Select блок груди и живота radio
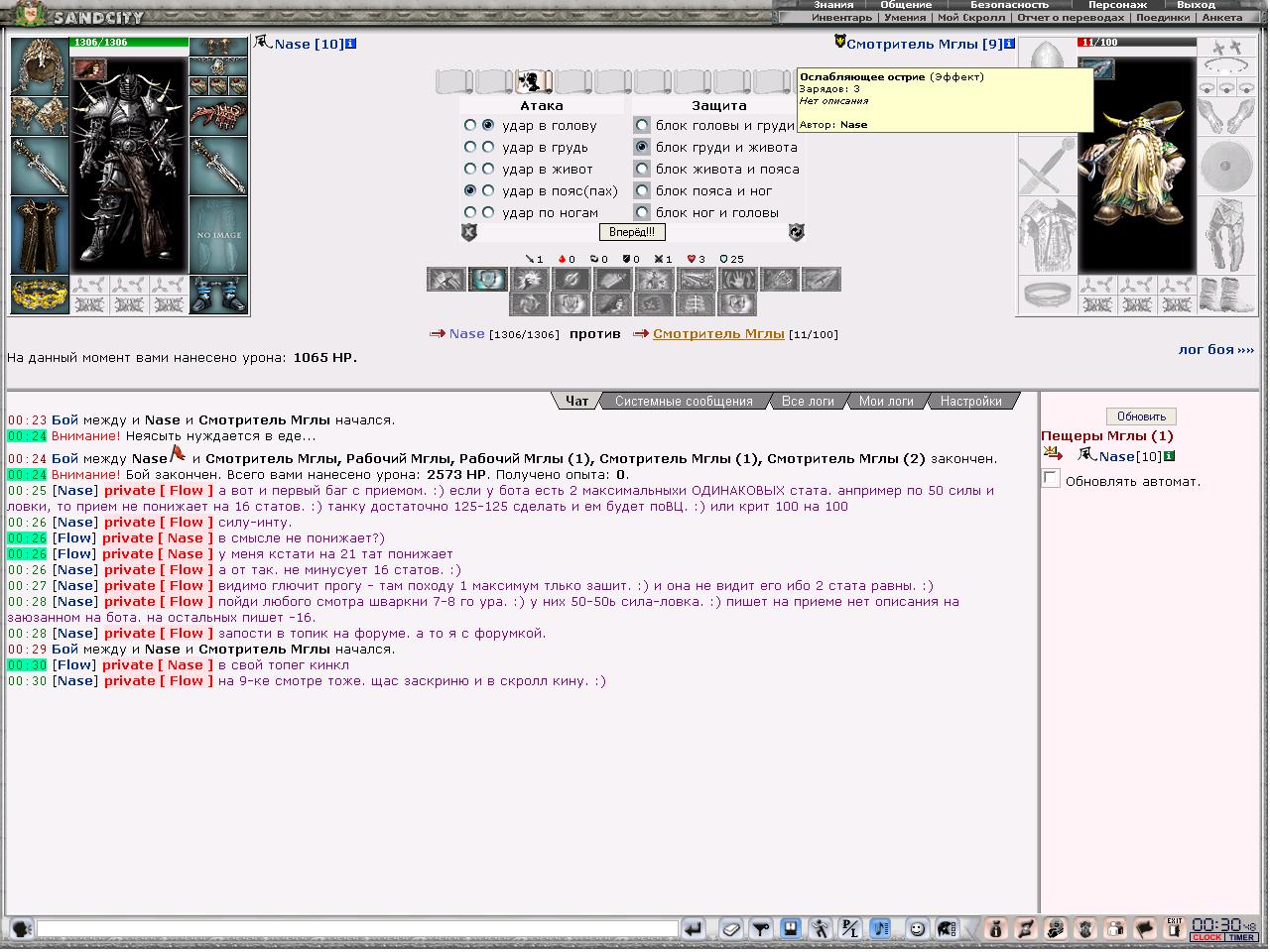The image size is (1270, 952). click(642, 147)
